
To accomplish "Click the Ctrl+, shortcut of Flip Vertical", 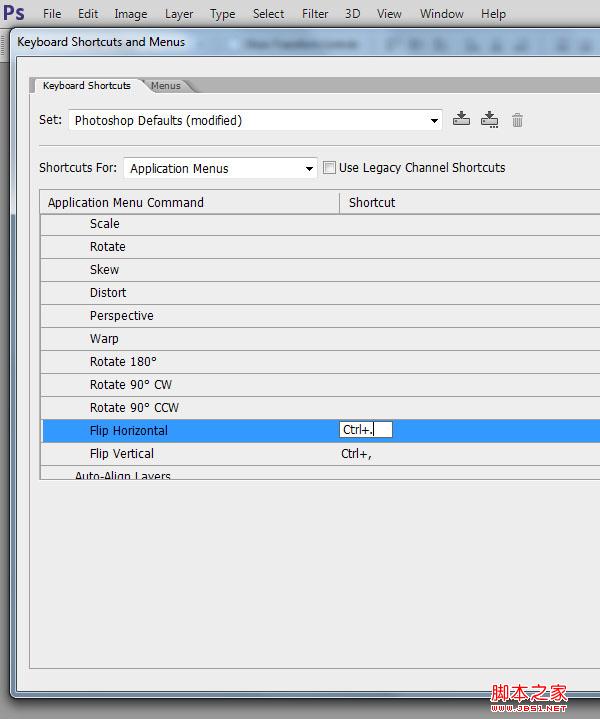I will coord(356,454).
